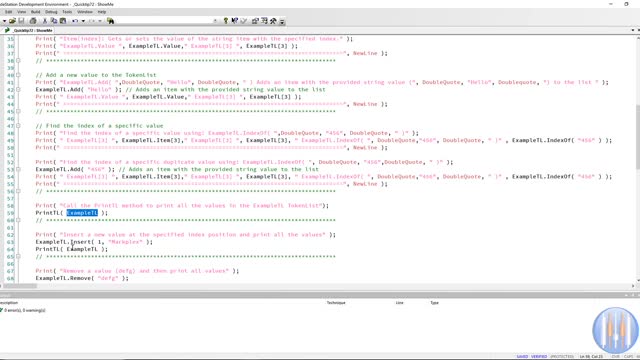This screenshot has height=360, width=640.
Task: Click the highlighted ExampleTL on line 59
Action: pyautogui.click(x=82, y=213)
